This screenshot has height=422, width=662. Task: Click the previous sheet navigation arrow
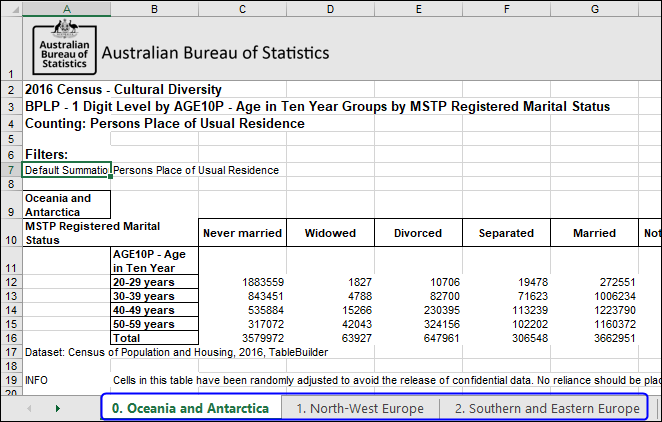click(28, 408)
